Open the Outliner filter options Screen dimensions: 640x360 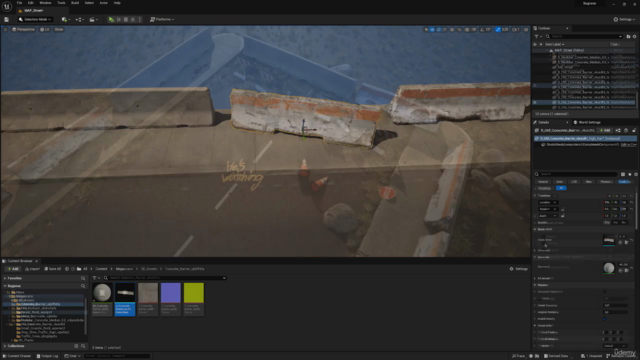(538, 36)
